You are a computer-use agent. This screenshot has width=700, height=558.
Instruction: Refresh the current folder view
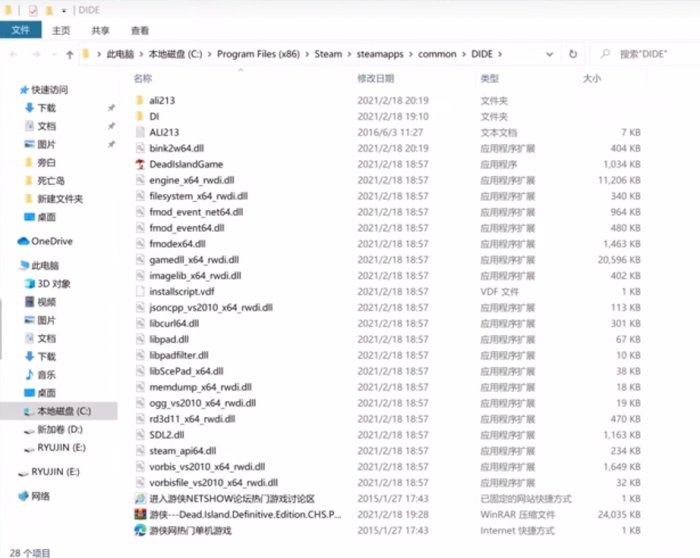(x=573, y=54)
